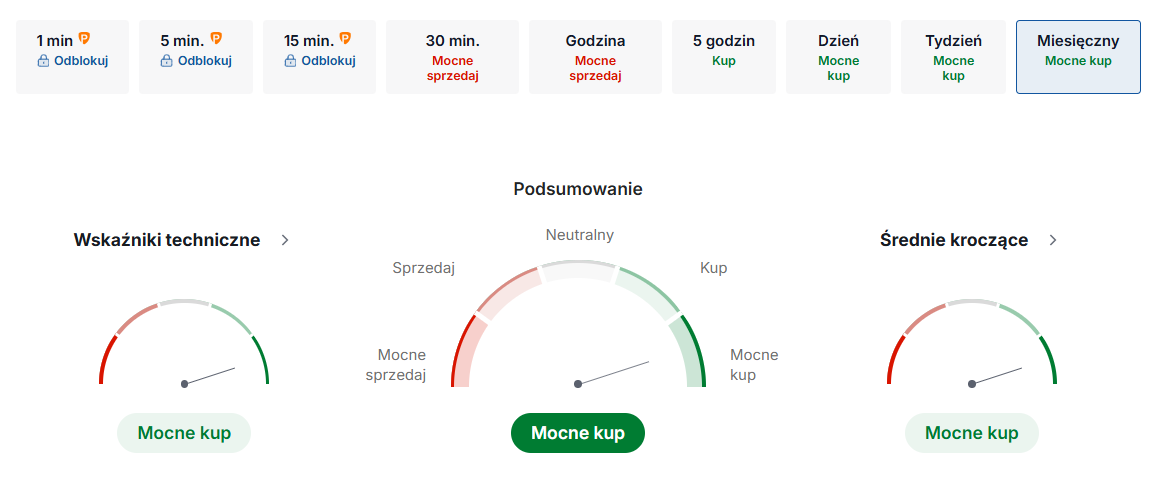The image size is (1167, 492).
Task: Switch to the Godzina timeframe tab
Action: pyautogui.click(x=595, y=57)
